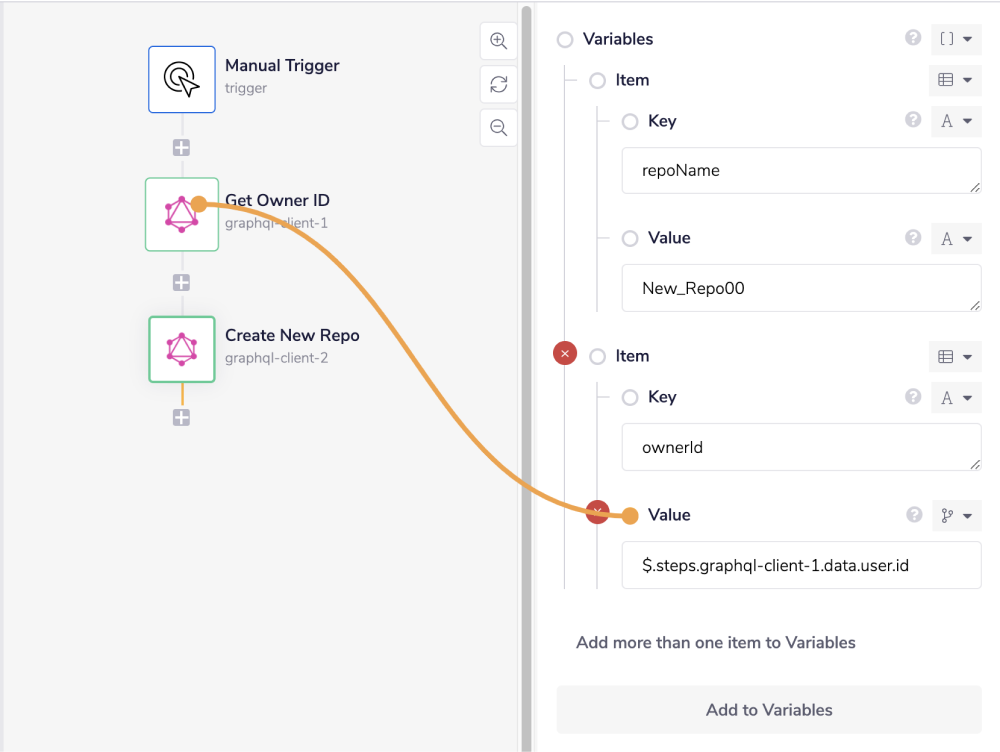
Task: Open the text type dropdown for Key
Action: pos(956,119)
